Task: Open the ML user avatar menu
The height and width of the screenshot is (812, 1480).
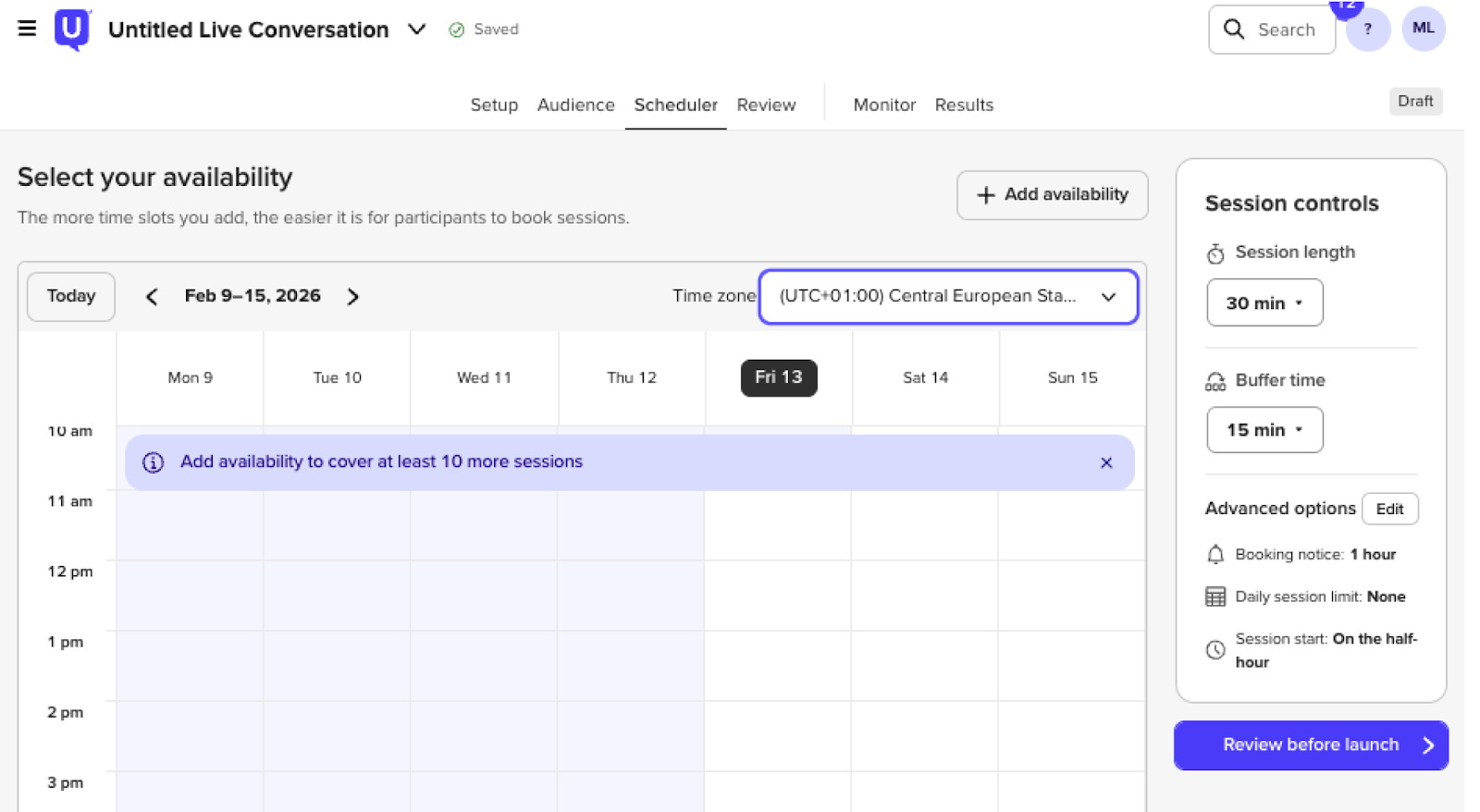Action: (x=1423, y=29)
